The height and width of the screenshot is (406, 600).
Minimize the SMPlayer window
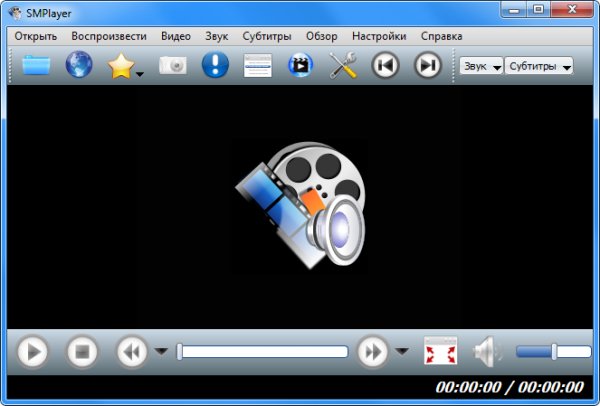514,10
